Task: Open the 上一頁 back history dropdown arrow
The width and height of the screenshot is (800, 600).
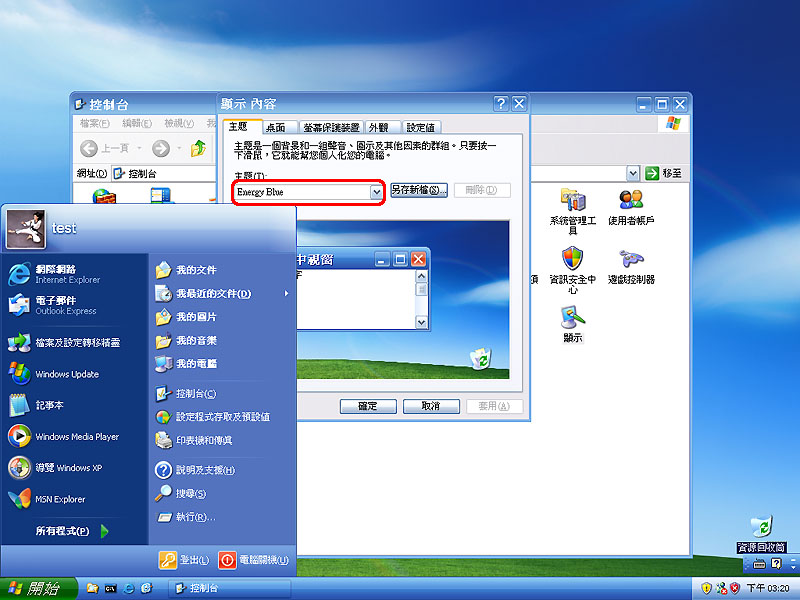Action: pos(139,148)
